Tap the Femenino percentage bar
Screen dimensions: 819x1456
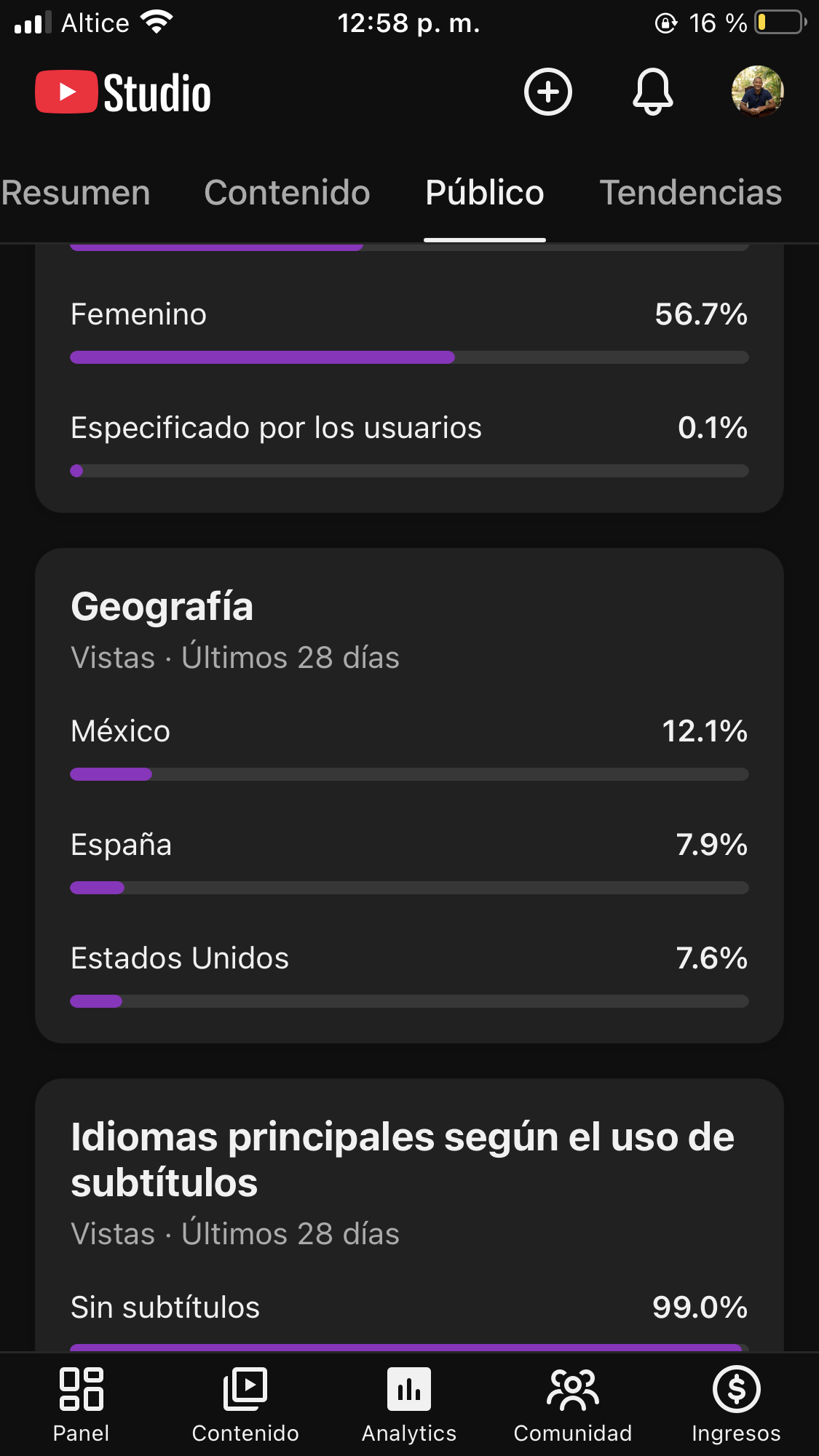(409, 357)
